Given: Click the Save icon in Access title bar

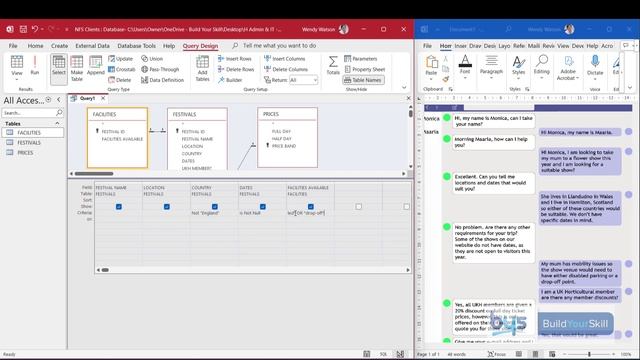Looking at the screenshot, I should 23,29.
